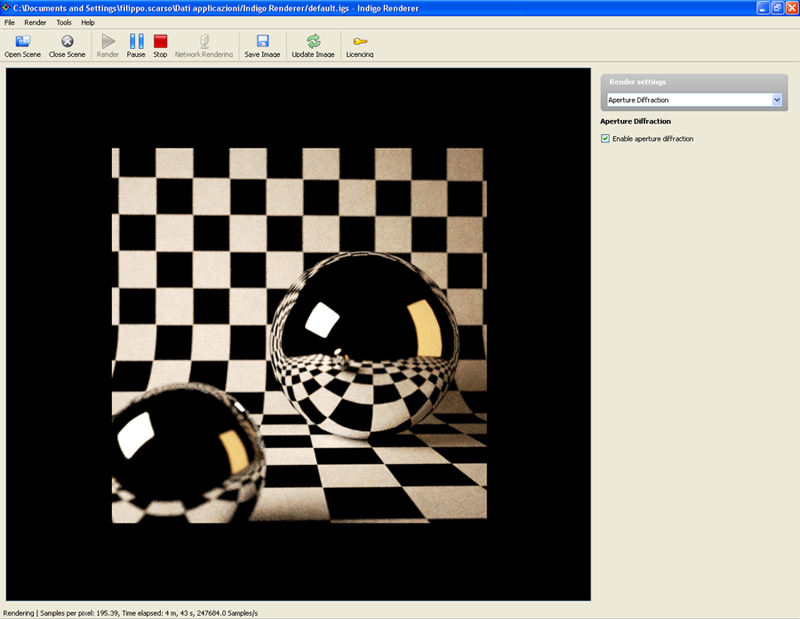Open the File menu
This screenshot has width=800, height=619.
coord(10,22)
